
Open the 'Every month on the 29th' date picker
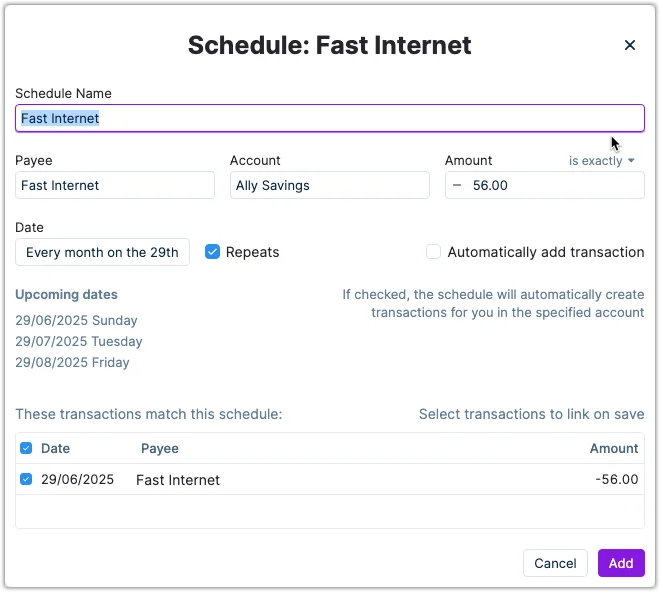coord(102,252)
